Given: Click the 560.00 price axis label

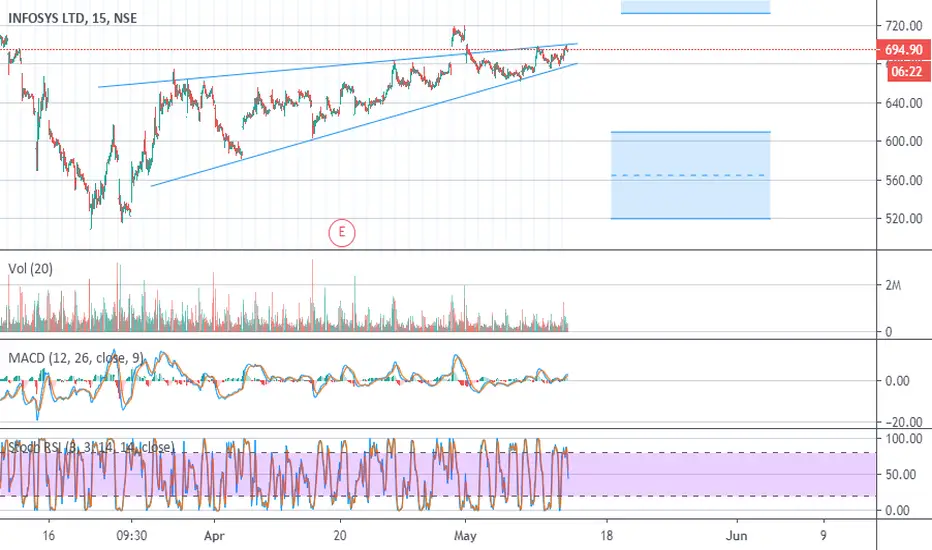Looking at the screenshot, I should (903, 180).
